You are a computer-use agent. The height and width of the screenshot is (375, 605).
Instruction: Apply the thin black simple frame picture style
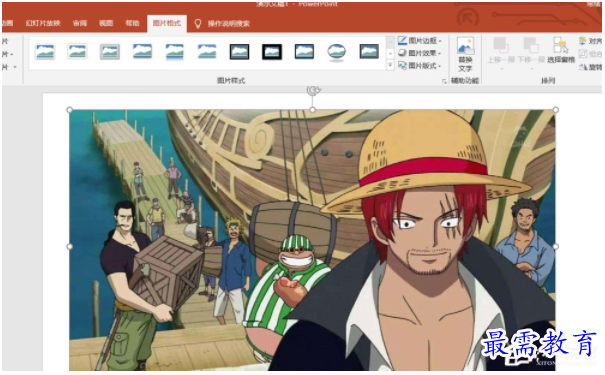coord(304,51)
